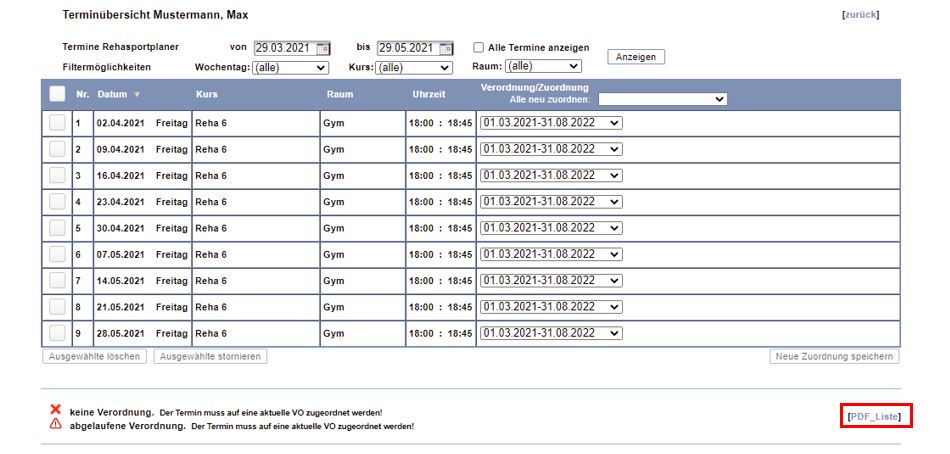950x454 pixels.
Task: Open the PDF_Liste link
Action: tap(874, 416)
